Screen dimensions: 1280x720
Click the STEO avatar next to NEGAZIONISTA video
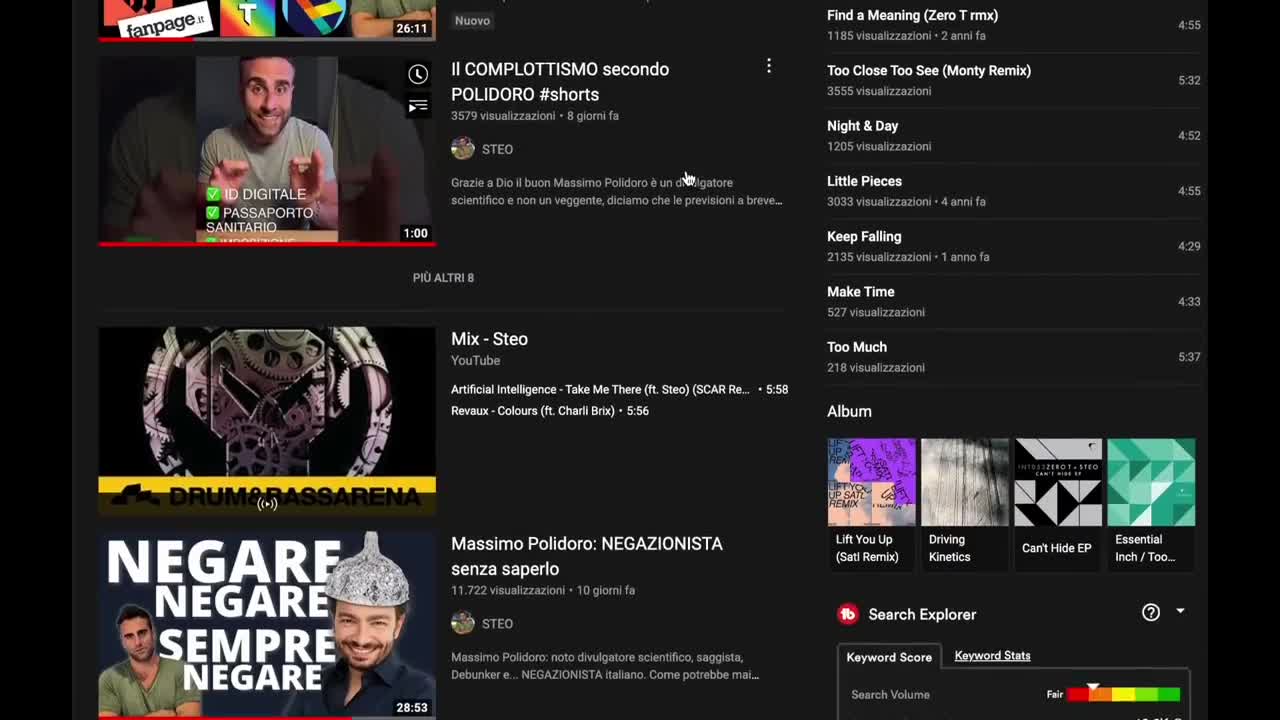click(462, 623)
